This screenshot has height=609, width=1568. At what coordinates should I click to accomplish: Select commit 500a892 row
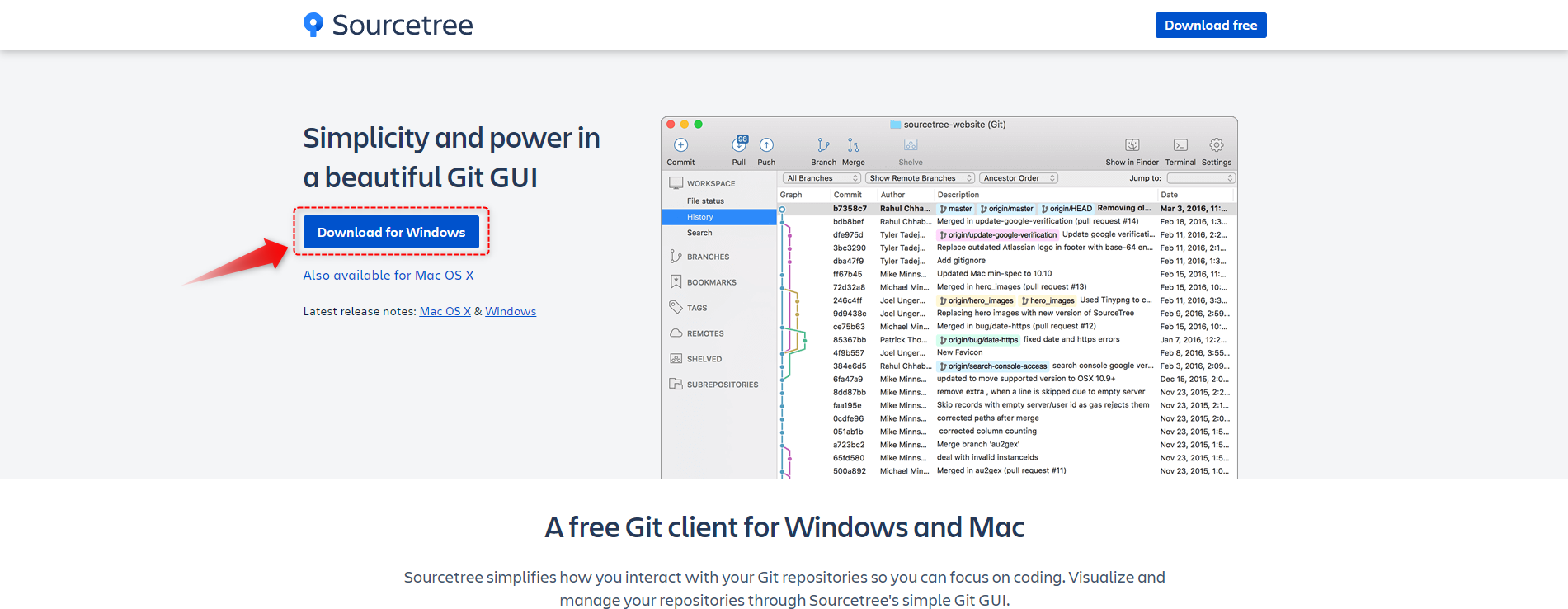click(1007, 471)
